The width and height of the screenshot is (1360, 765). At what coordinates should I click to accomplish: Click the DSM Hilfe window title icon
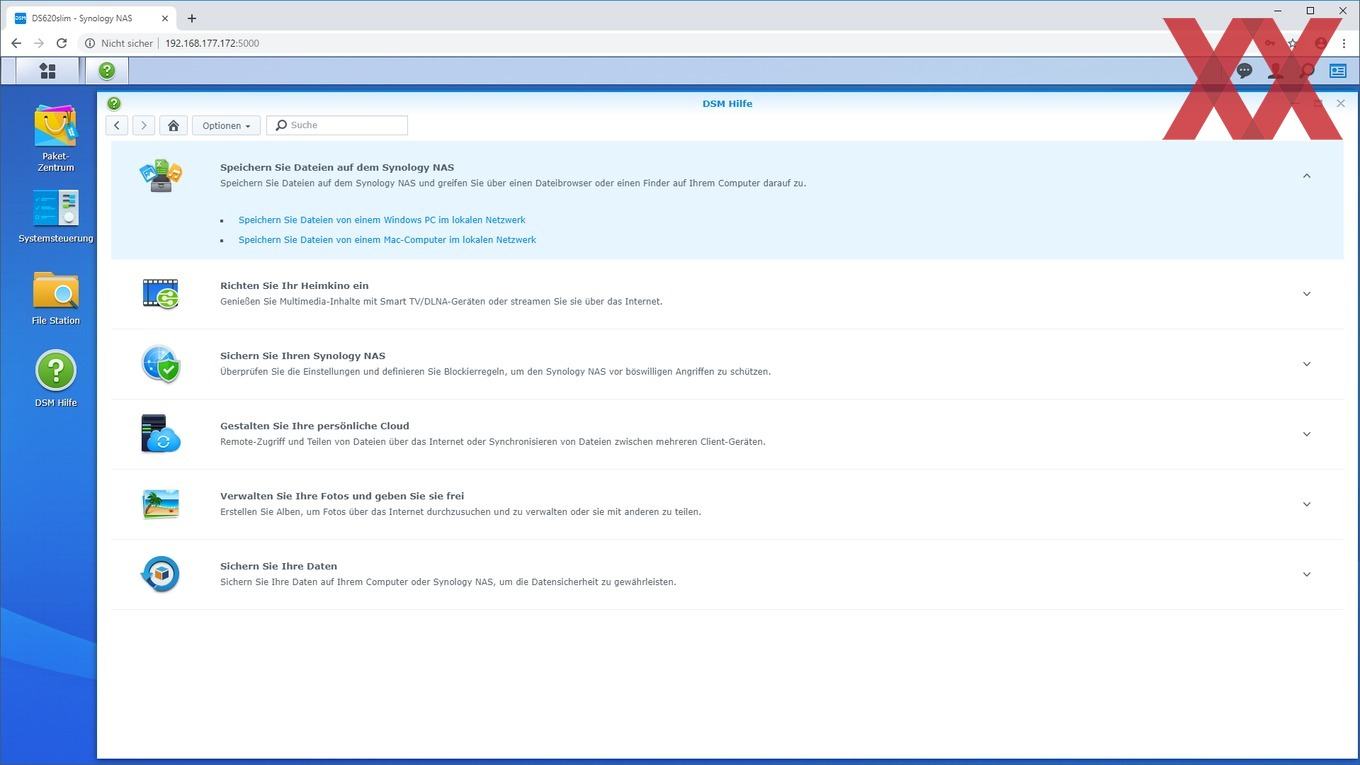[x=114, y=103]
